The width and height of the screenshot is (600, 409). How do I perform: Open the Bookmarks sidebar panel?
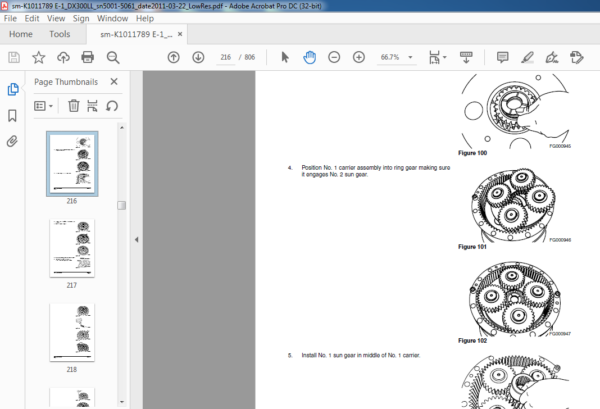12,116
